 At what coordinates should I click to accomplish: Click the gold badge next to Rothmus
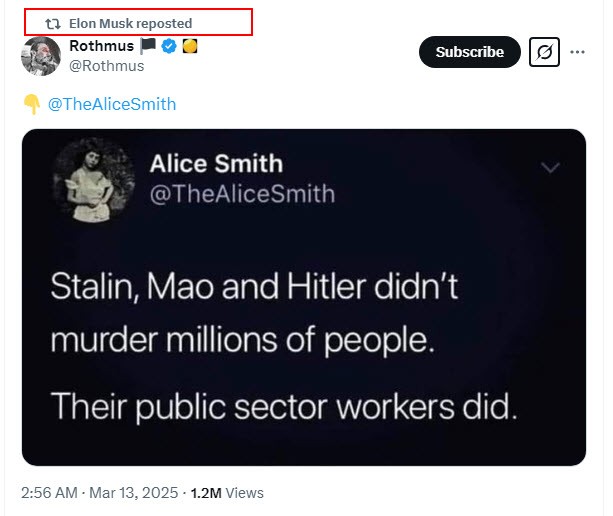188,46
